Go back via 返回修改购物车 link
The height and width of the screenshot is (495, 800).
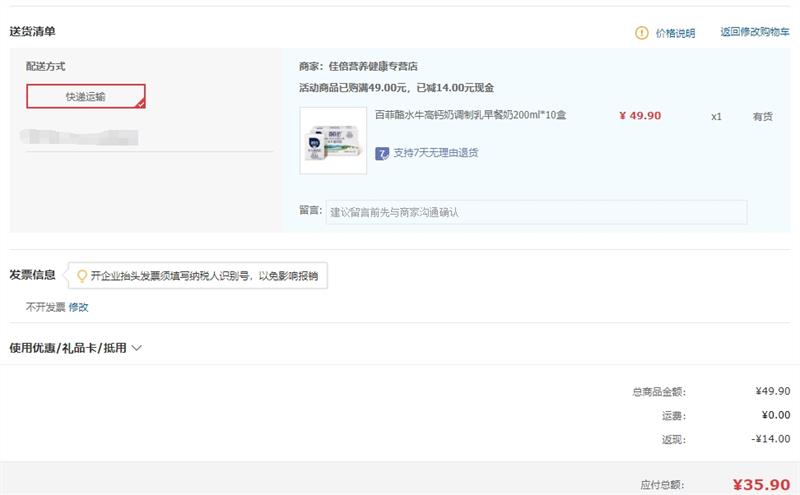(x=755, y=32)
